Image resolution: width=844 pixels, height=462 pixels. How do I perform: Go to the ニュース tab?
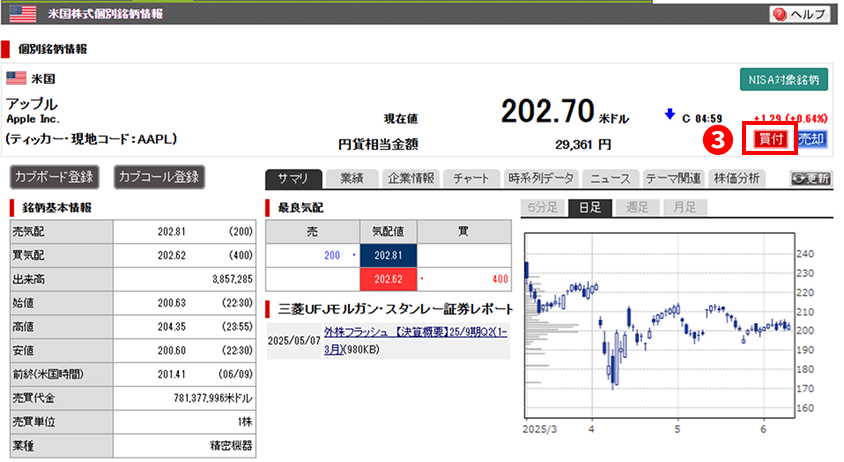tap(610, 179)
